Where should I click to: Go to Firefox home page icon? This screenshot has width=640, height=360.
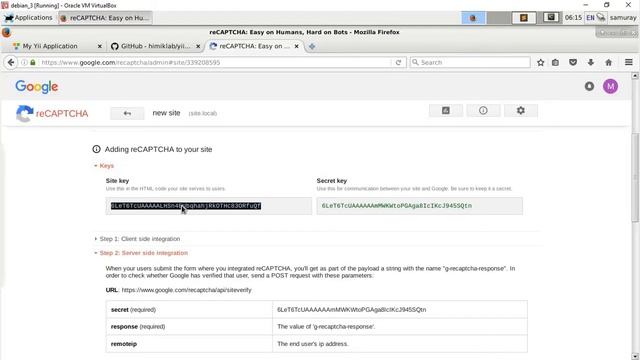(x=609, y=62)
